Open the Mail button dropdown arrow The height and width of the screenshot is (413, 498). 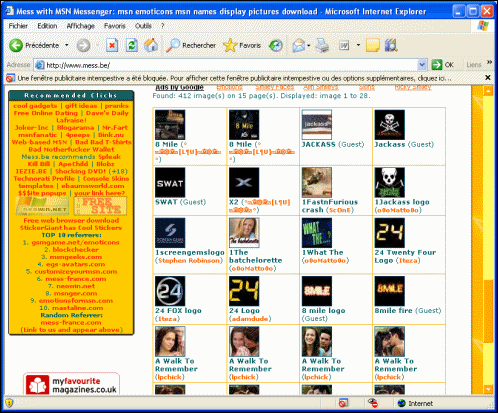(309, 45)
